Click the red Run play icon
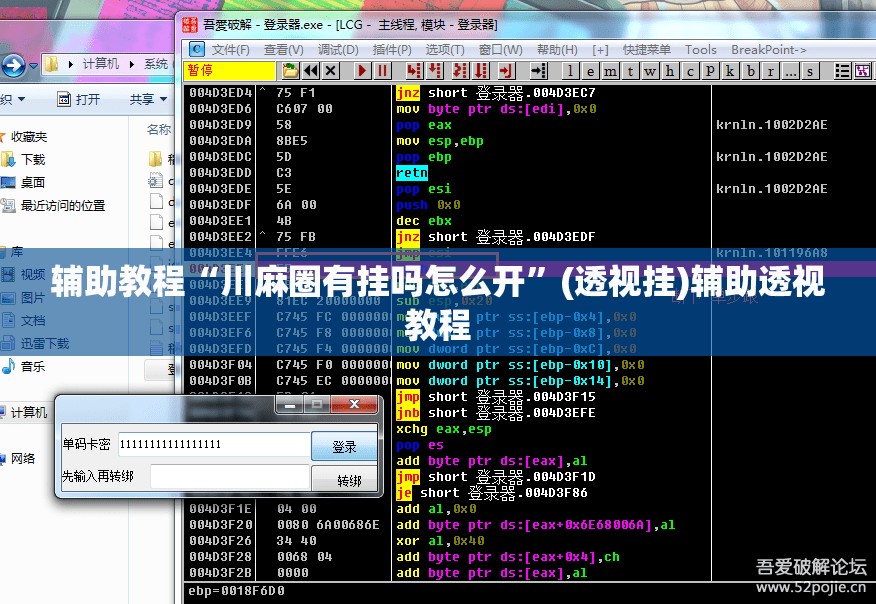876x604 pixels. (x=362, y=70)
